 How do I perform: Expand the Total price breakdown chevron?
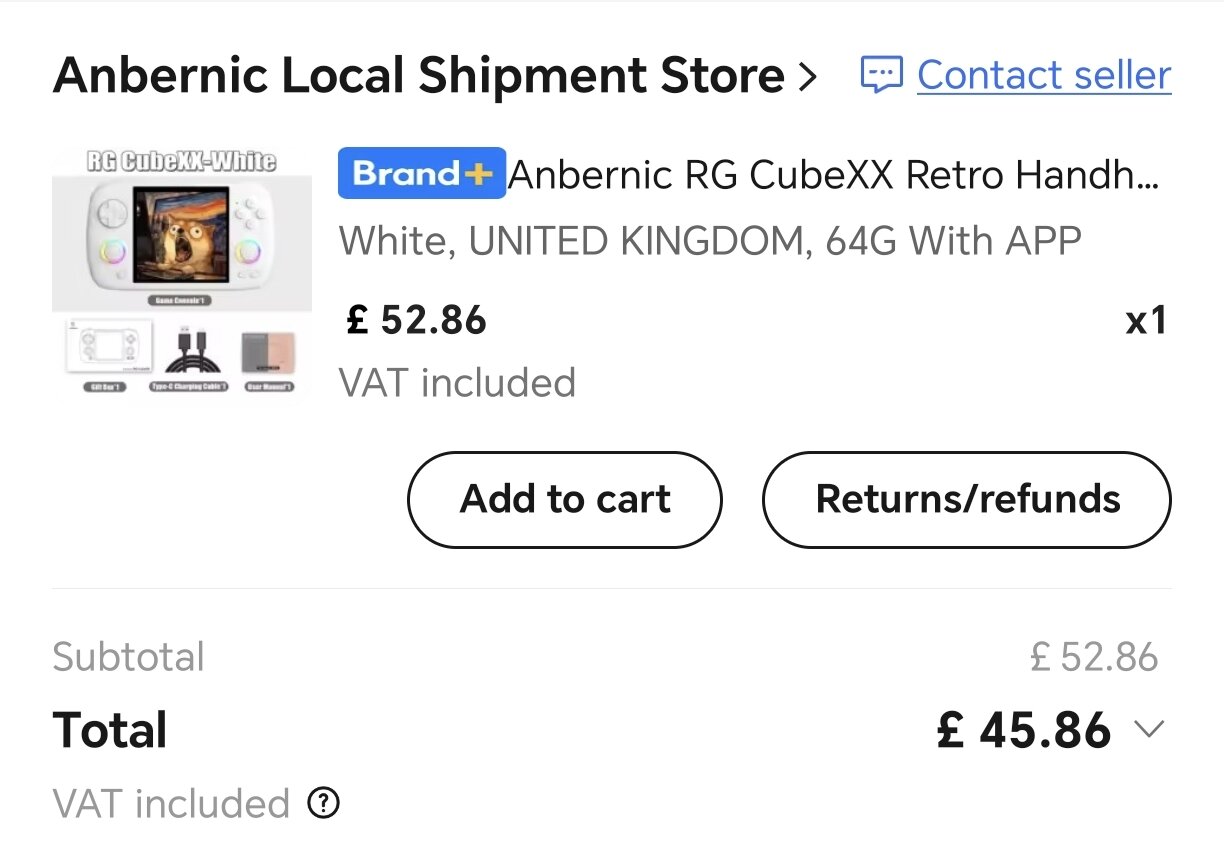tap(1149, 731)
